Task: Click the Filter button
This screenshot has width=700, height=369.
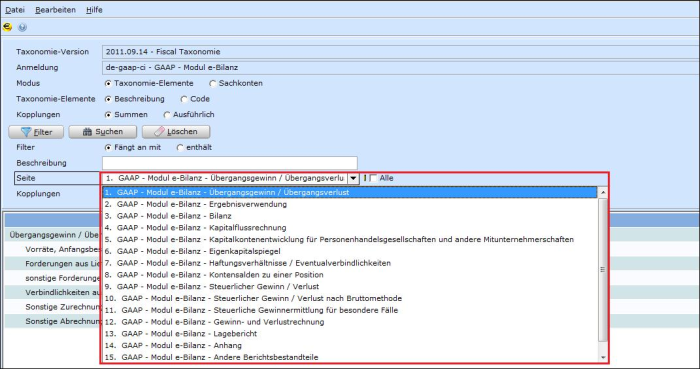Action: pos(36,132)
